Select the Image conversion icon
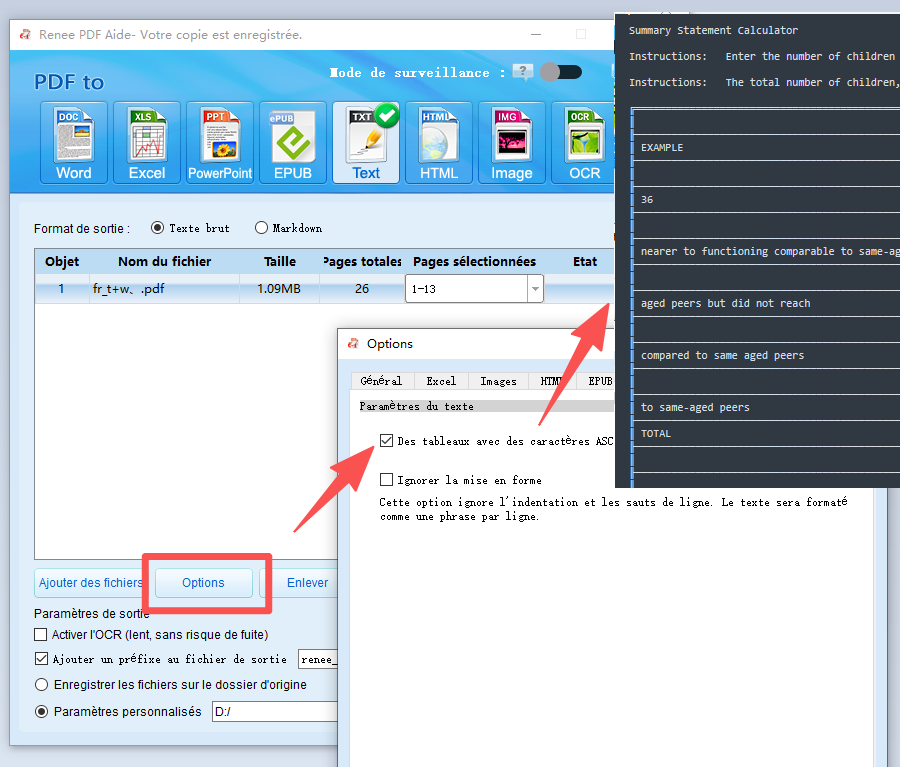900x767 pixels. click(x=511, y=141)
